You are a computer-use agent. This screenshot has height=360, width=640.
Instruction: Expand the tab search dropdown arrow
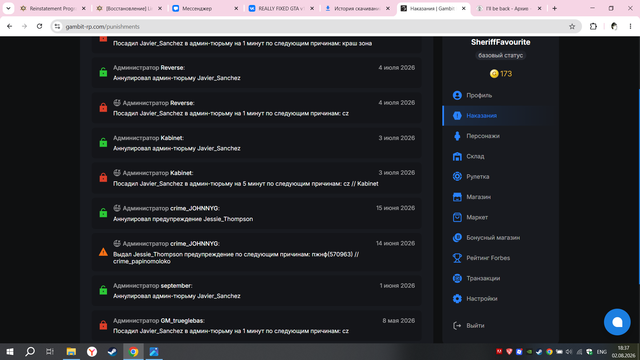(8, 8)
